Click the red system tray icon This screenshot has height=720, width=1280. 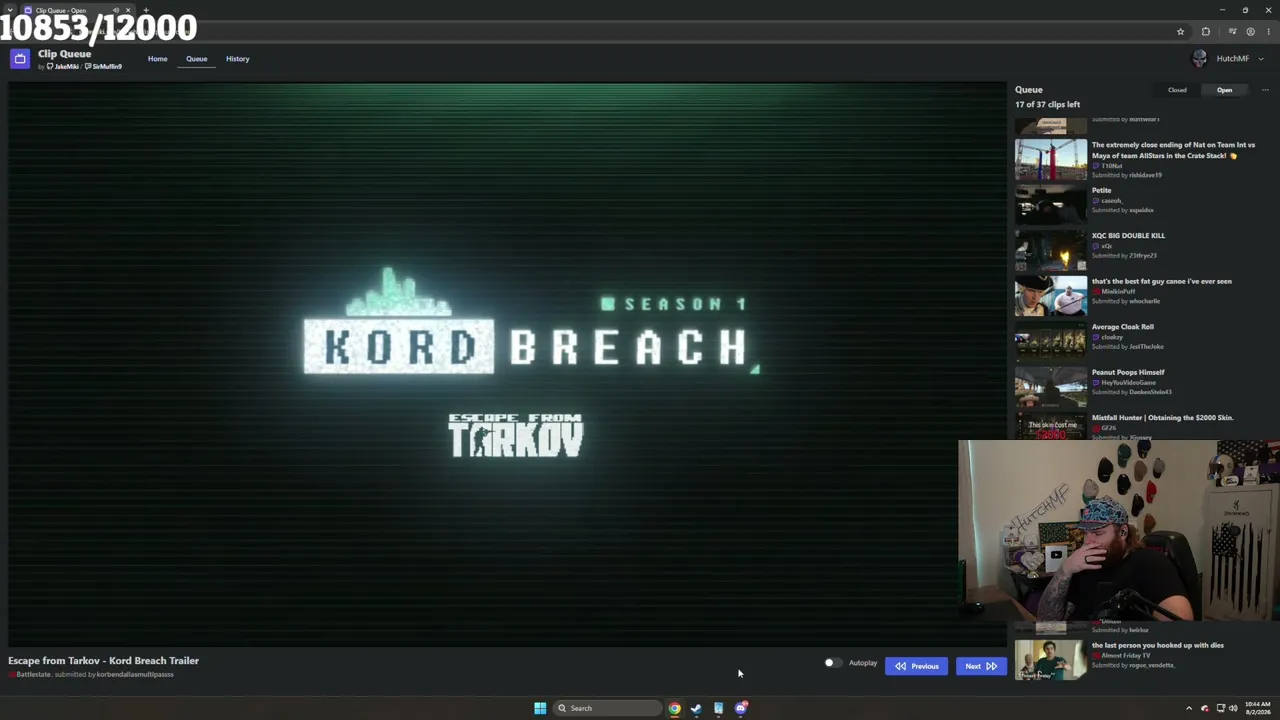point(1205,708)
